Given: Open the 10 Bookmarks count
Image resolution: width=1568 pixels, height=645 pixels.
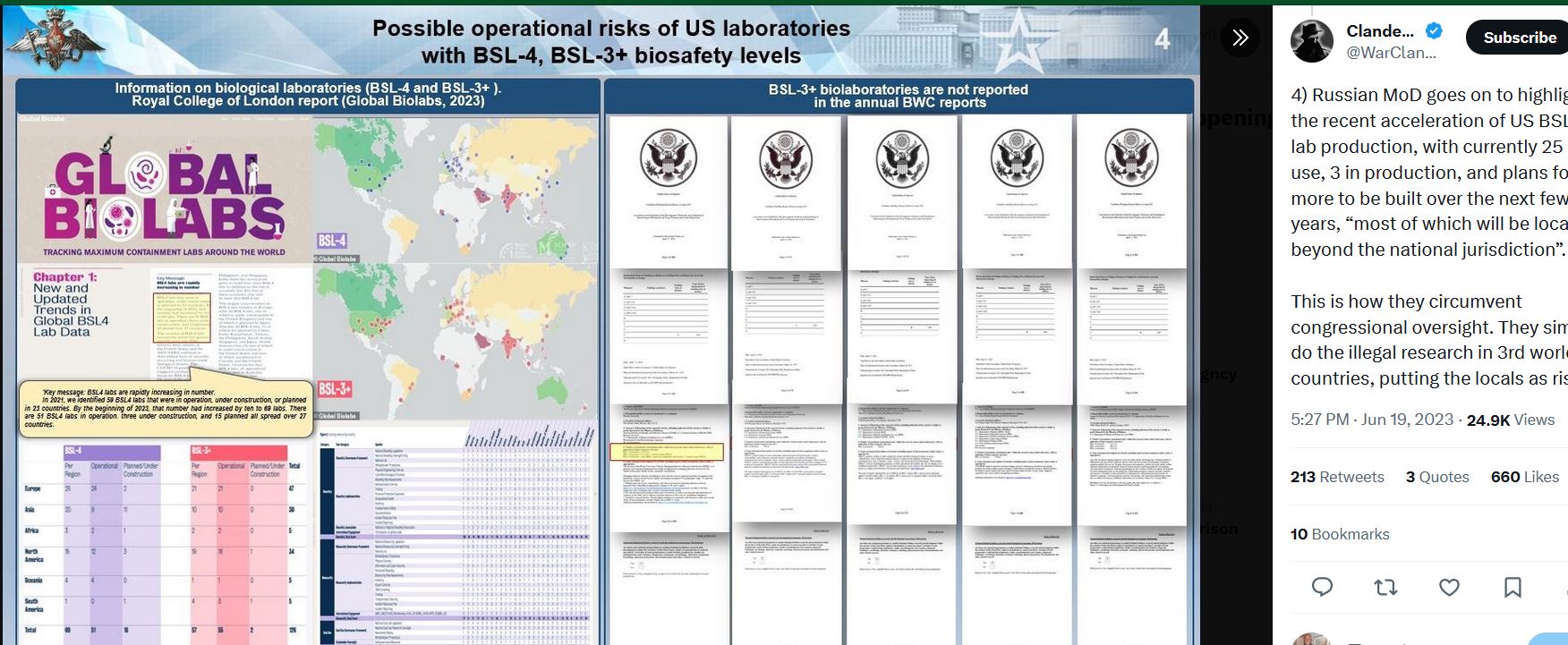Looking at the screenshot, I should 1340,534.
